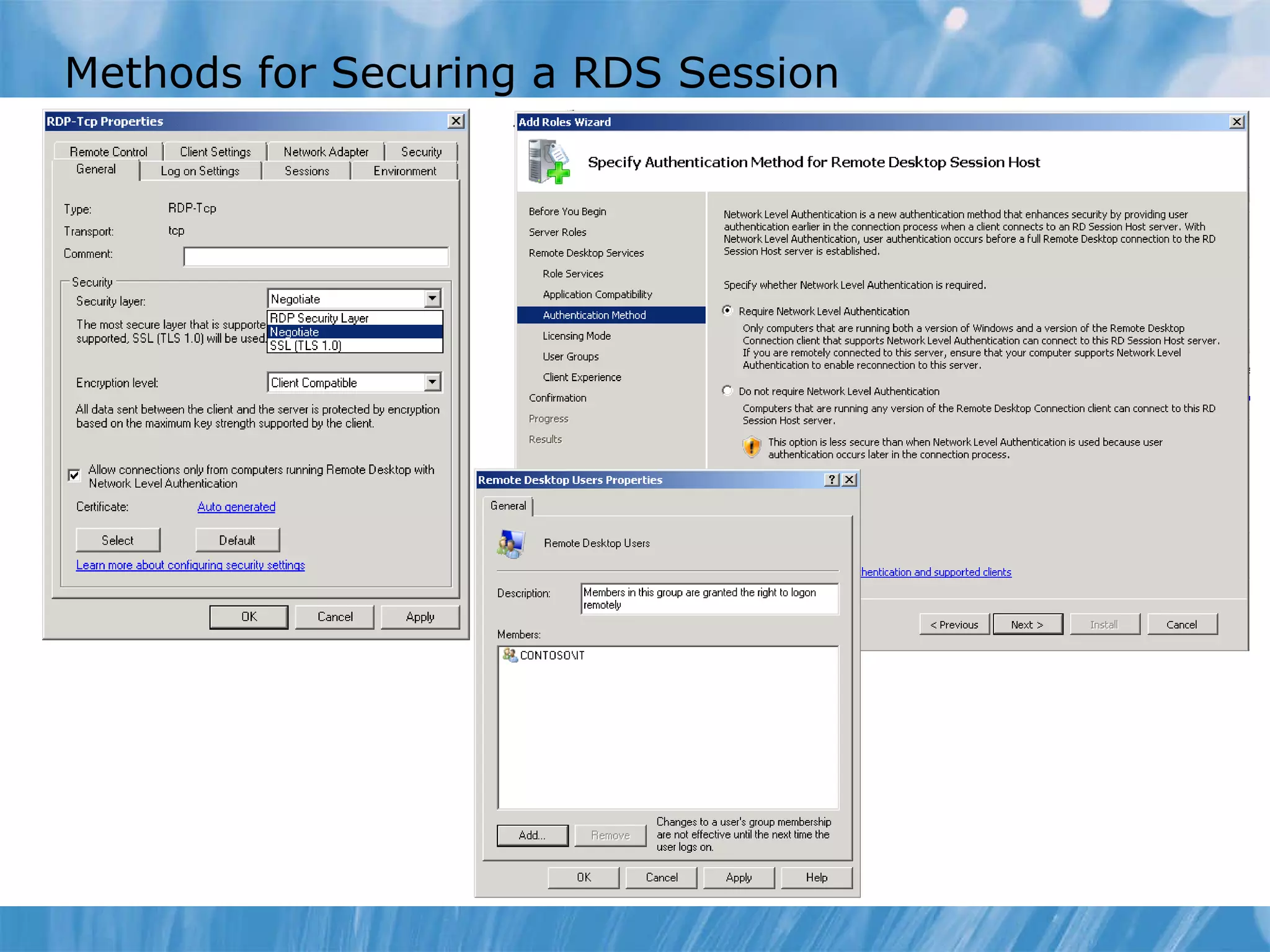
Task: Click OK in Remote Desktop Users Properties
Action: coord(584,878)
